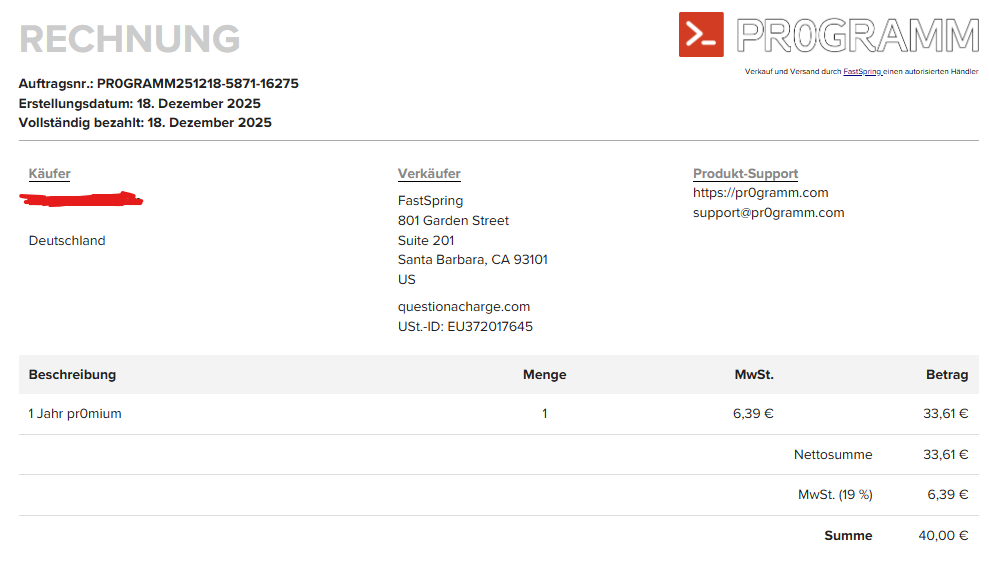Click the Erstellungsdatum line
The width and height of the screenshot is (989, 575).
(139, 103)
